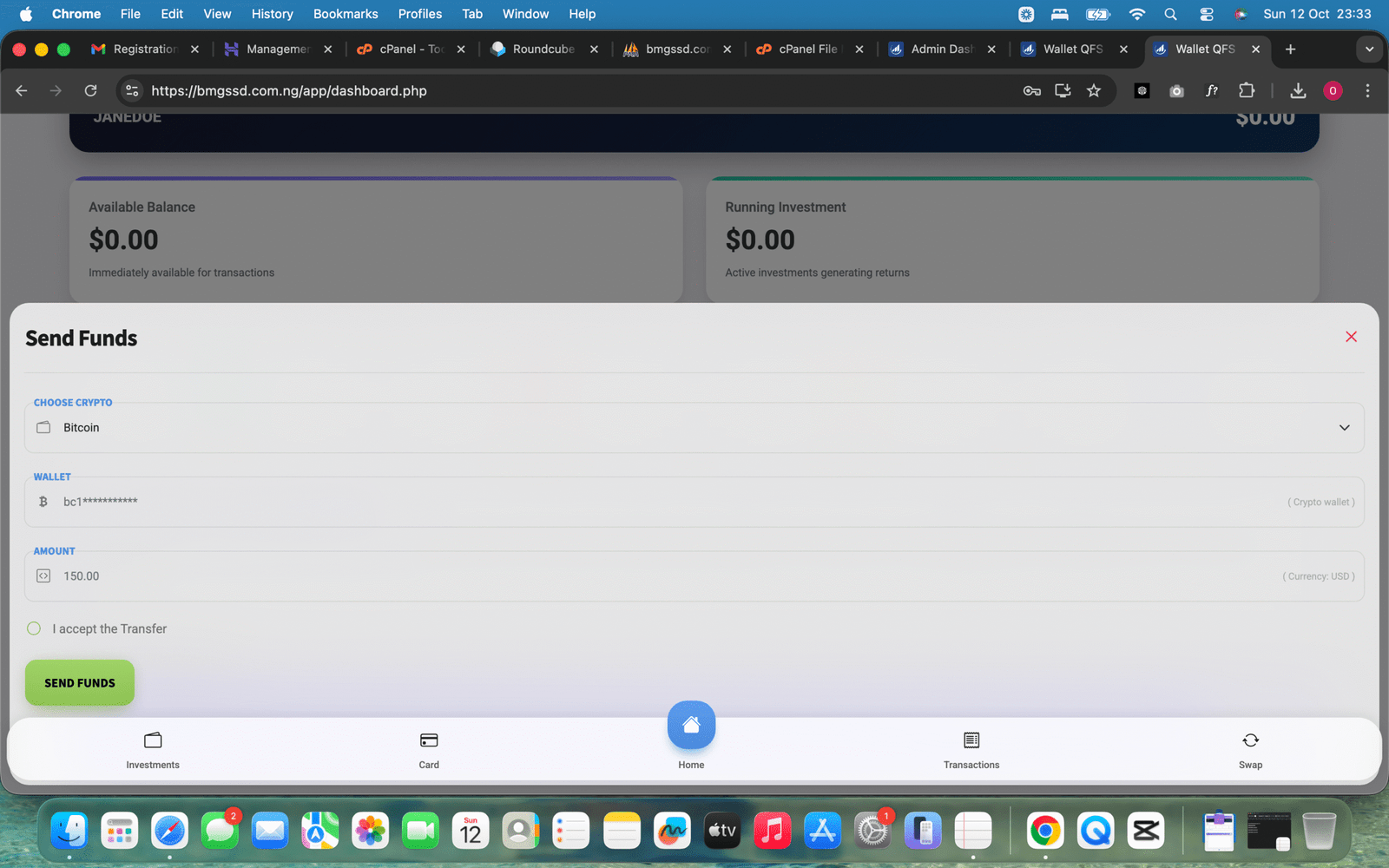Open Chrome three-dot menu

1367,90
